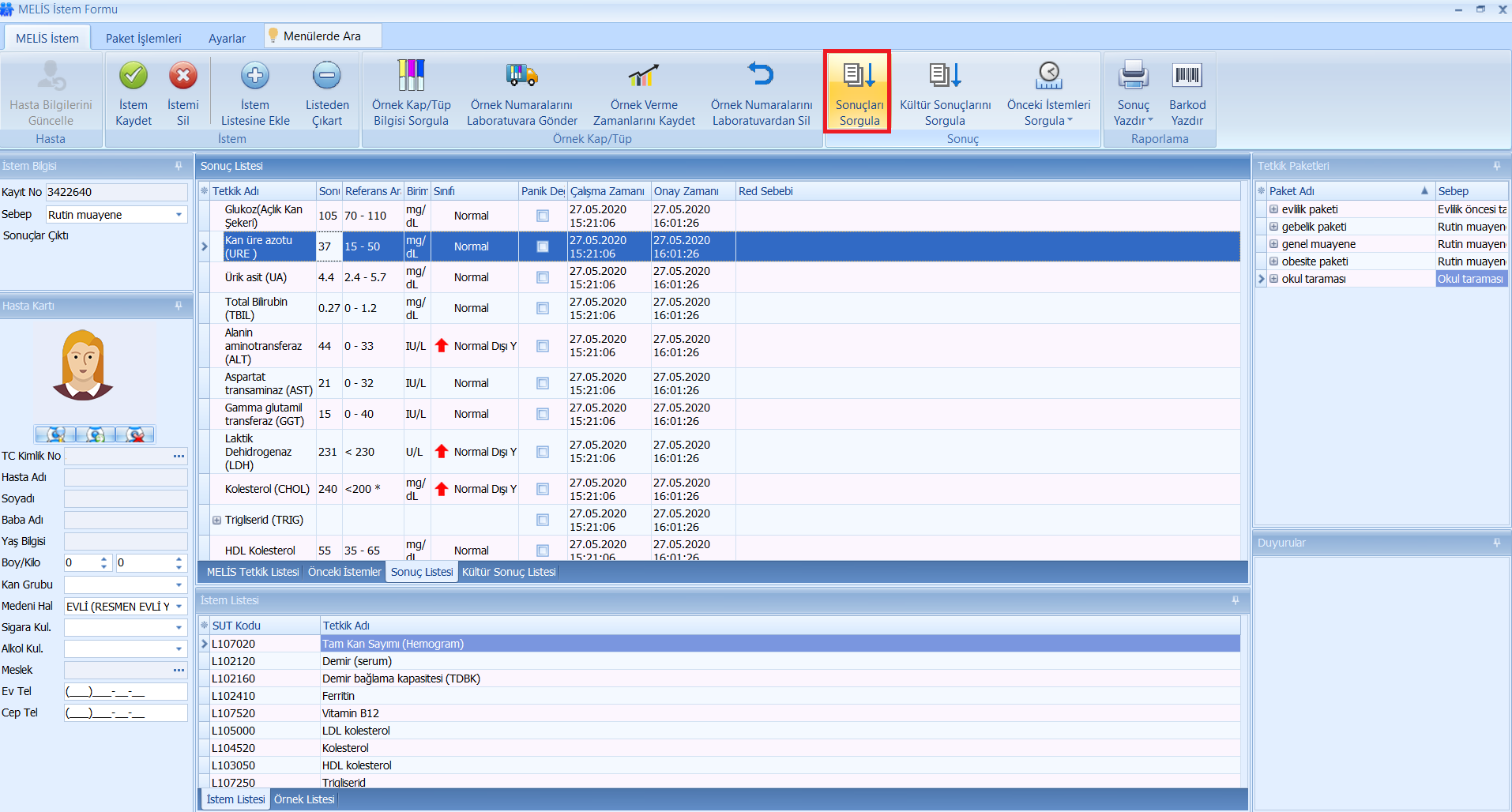Increase Boy value with stepper up
Image resolution: width=1512 pixels, height=812 pixels.
(x=104, y=559)
